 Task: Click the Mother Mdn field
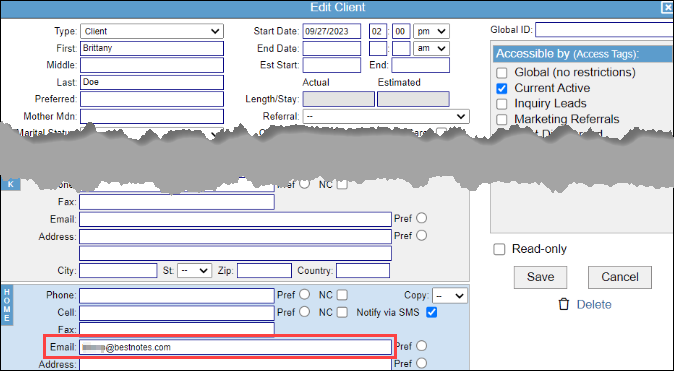pos(152,116)
